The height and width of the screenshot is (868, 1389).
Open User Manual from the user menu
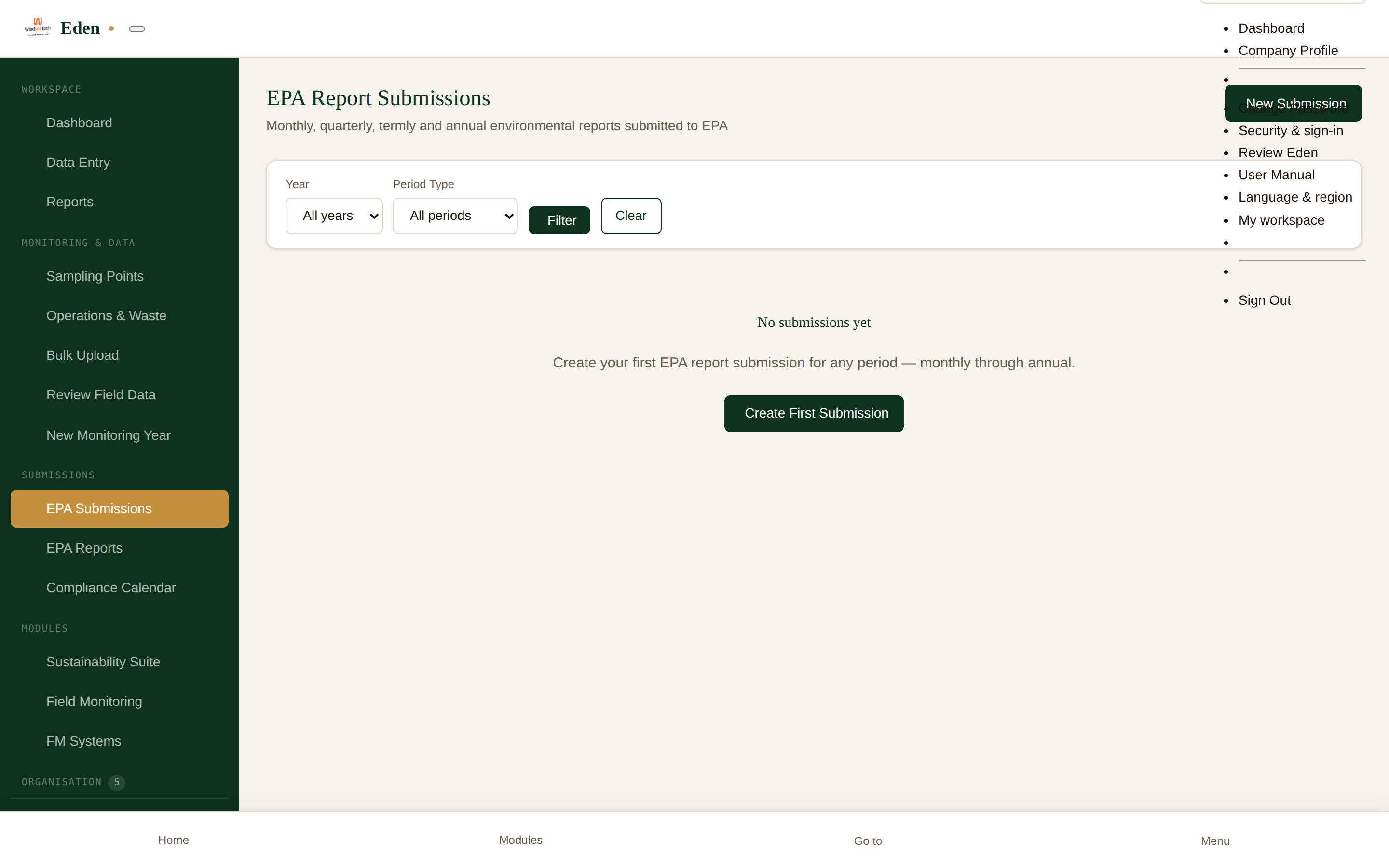tap(1276, 175)
